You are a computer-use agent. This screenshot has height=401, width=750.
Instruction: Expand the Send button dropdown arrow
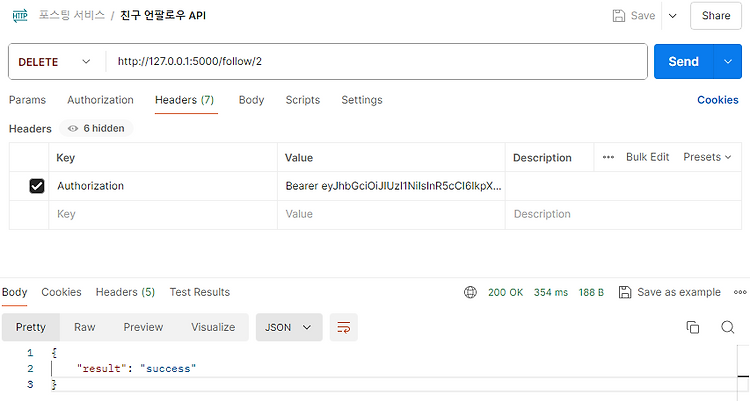728,62
